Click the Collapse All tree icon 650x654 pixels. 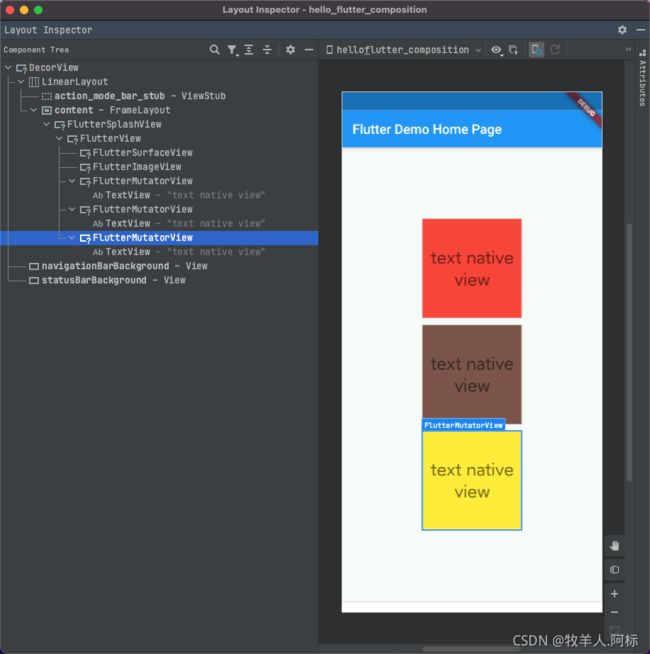coord(267,50)
